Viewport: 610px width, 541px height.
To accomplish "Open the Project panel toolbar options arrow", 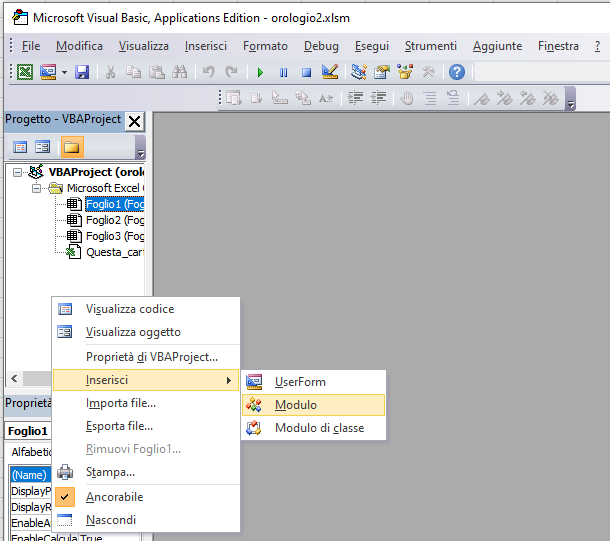I will click(140, 153).
